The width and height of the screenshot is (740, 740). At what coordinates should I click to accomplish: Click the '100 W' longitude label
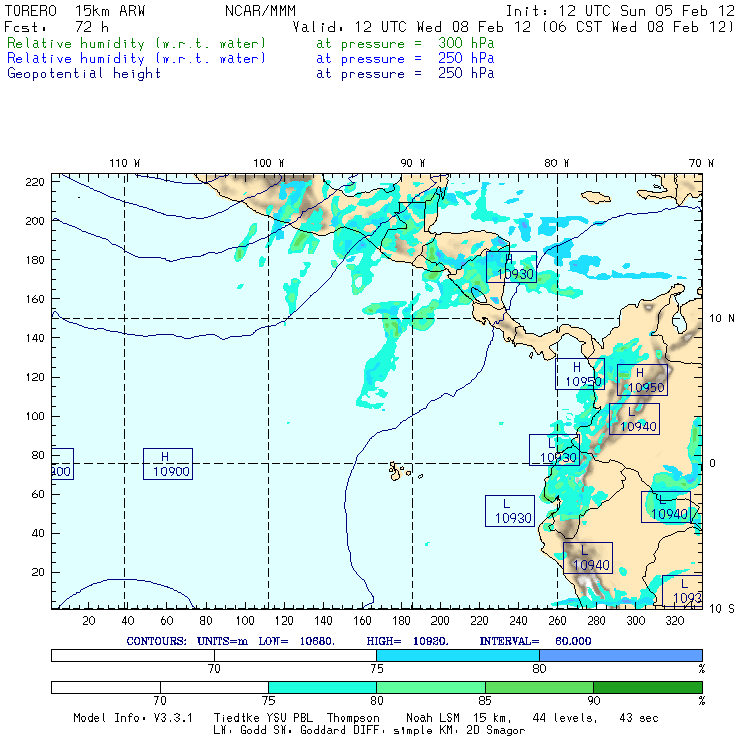coord(269,163)
